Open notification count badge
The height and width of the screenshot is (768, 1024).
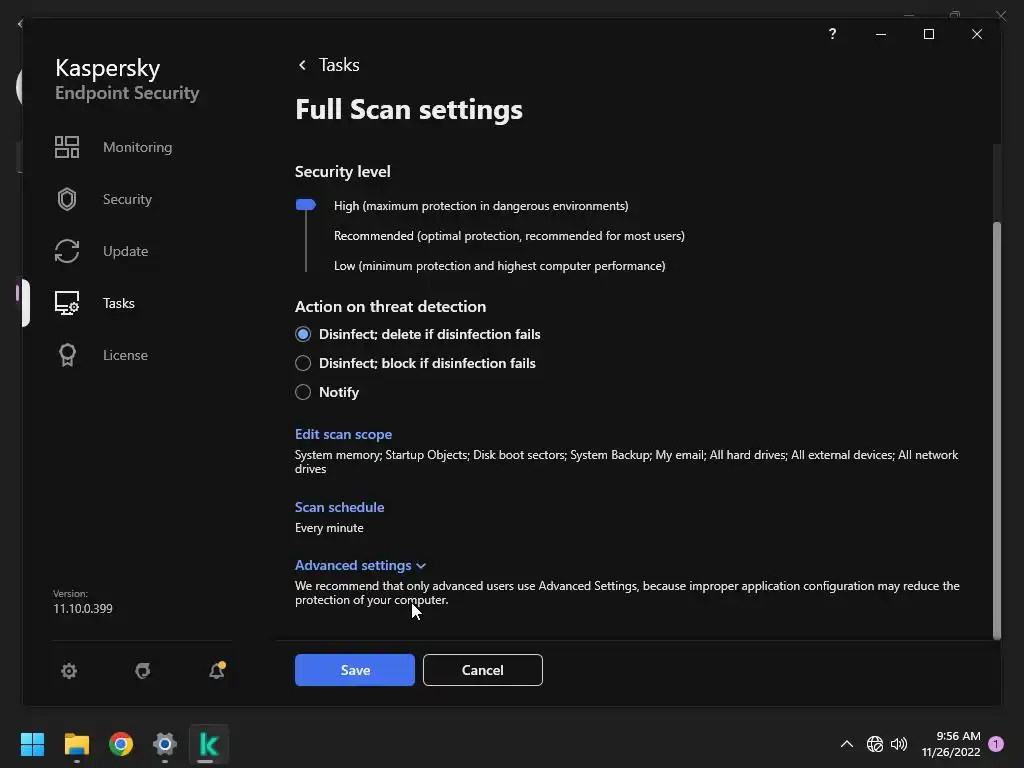tap(996, 744)
